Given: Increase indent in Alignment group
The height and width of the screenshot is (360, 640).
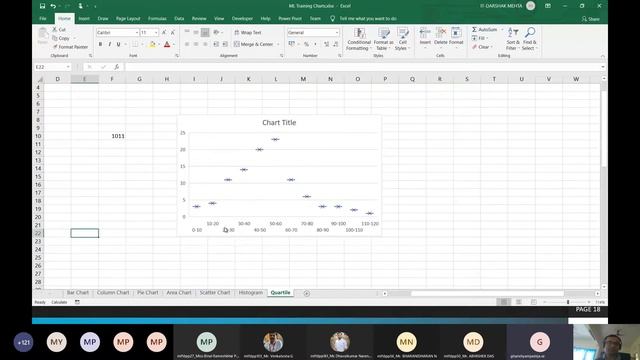Looking at the screenshot, I should tap(225, 44).
